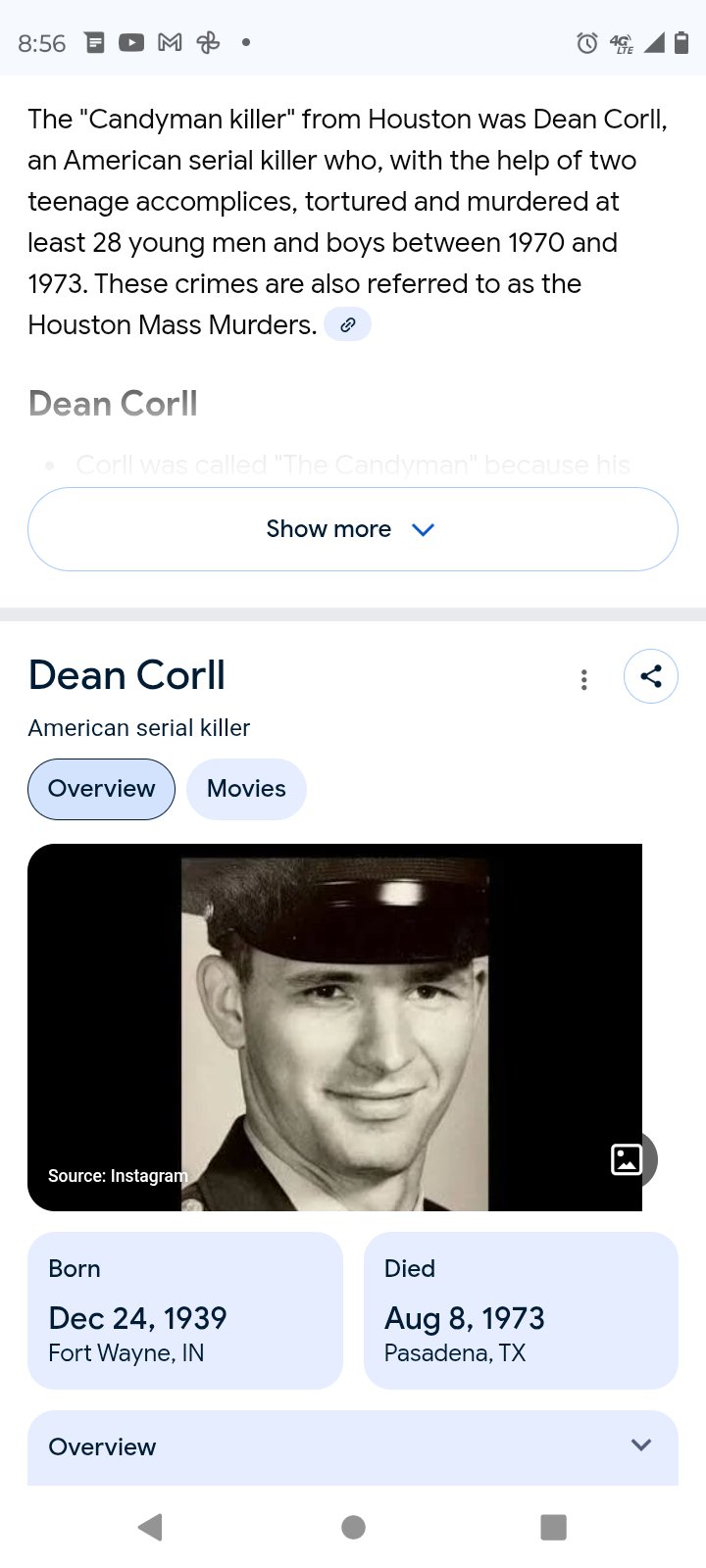Tap the image gallery icon on the photo
Image resolution: width=706 pixels, height=1568 pixels.
point(627,1159)
